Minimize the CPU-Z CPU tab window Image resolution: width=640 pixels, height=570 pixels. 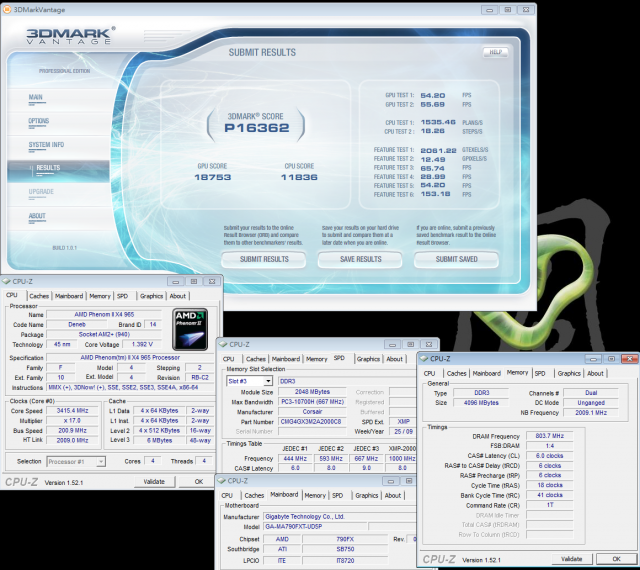point(176,281)
